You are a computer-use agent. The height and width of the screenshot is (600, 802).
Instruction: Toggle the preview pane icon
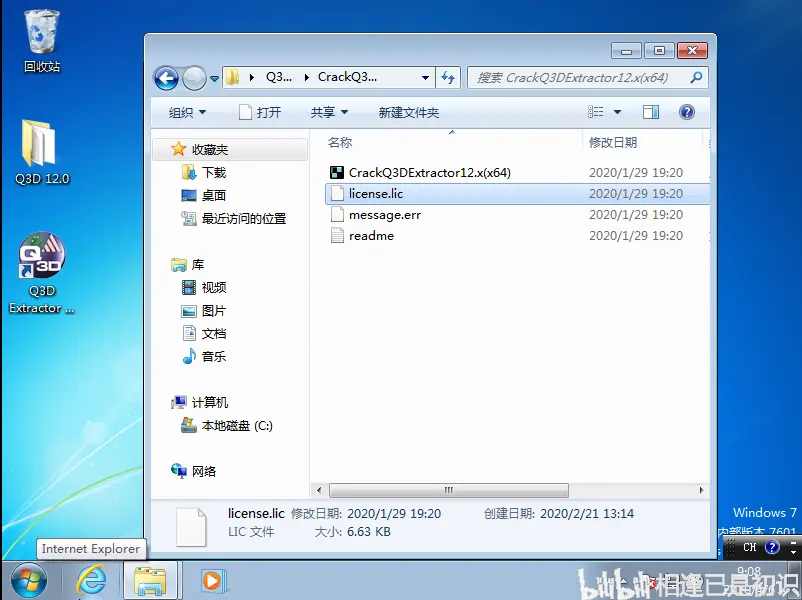651,112
